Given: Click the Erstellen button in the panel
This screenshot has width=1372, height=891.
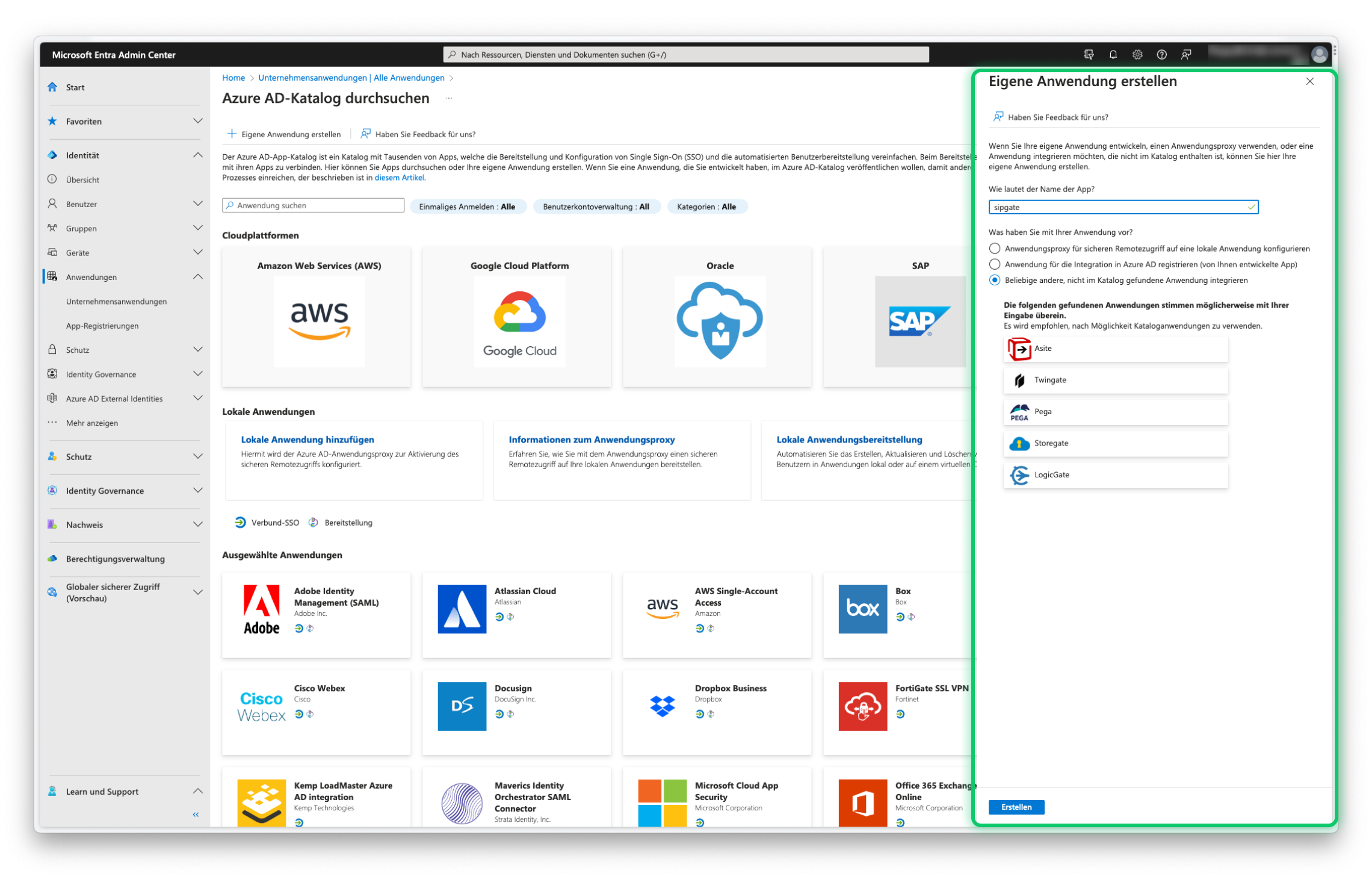Looking at the screenshot, I should pyautogui.click(x=1016, y=807).
